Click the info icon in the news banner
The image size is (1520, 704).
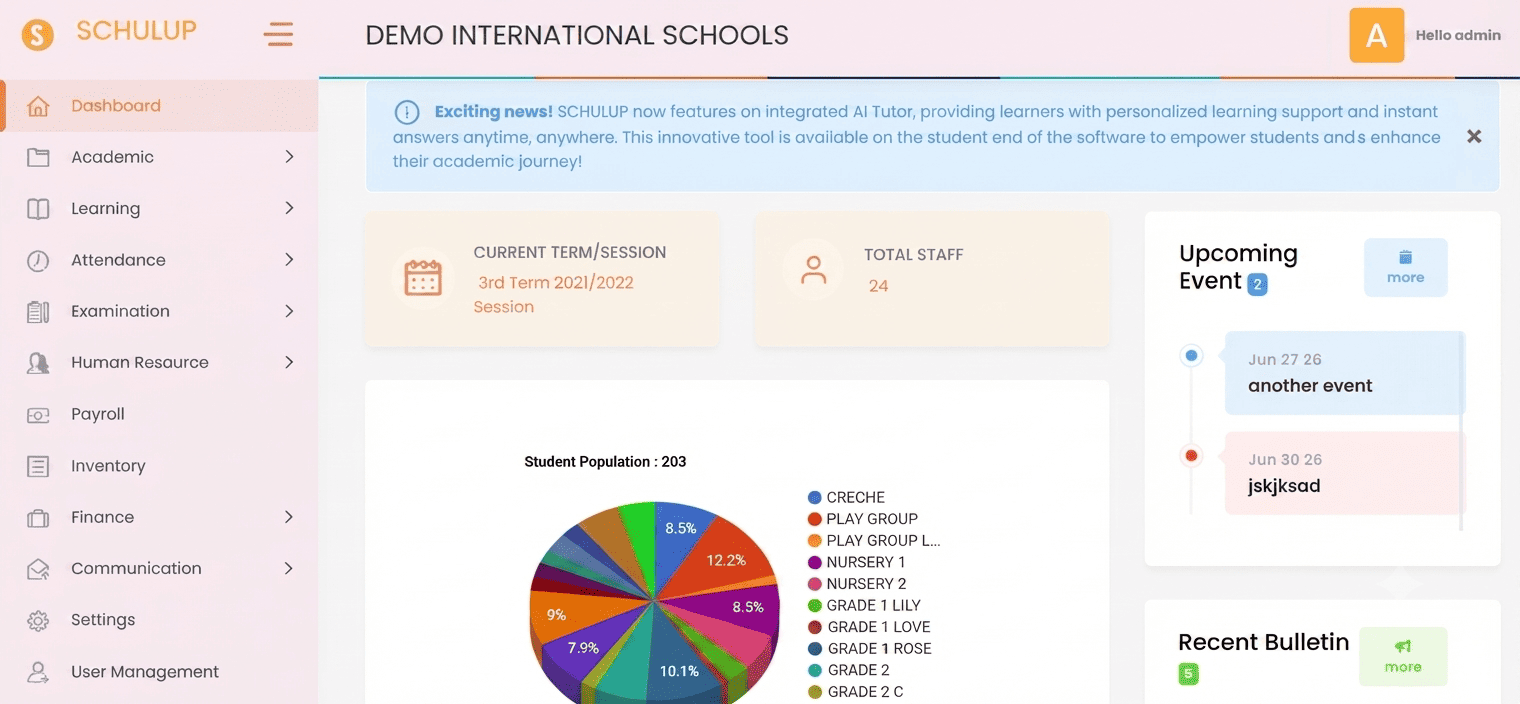point(407,112)
